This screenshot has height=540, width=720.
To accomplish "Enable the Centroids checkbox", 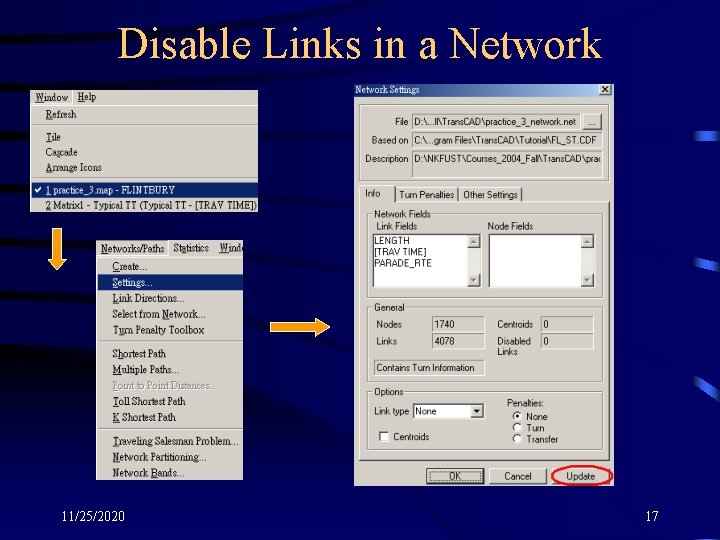I will click(x=384, y=436).
